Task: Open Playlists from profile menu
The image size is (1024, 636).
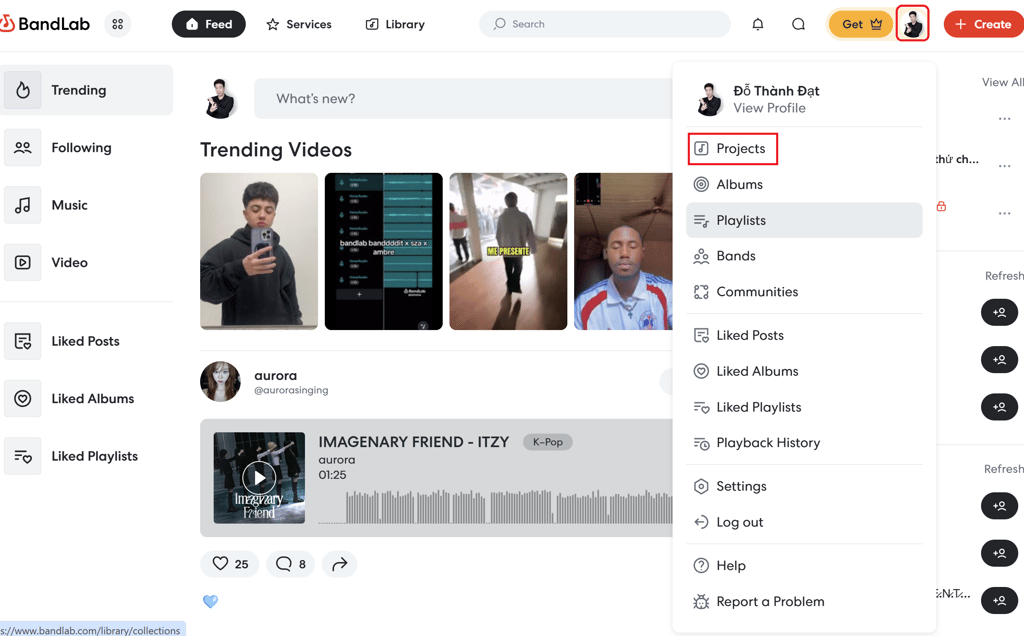Action: (x=804, y=220)
